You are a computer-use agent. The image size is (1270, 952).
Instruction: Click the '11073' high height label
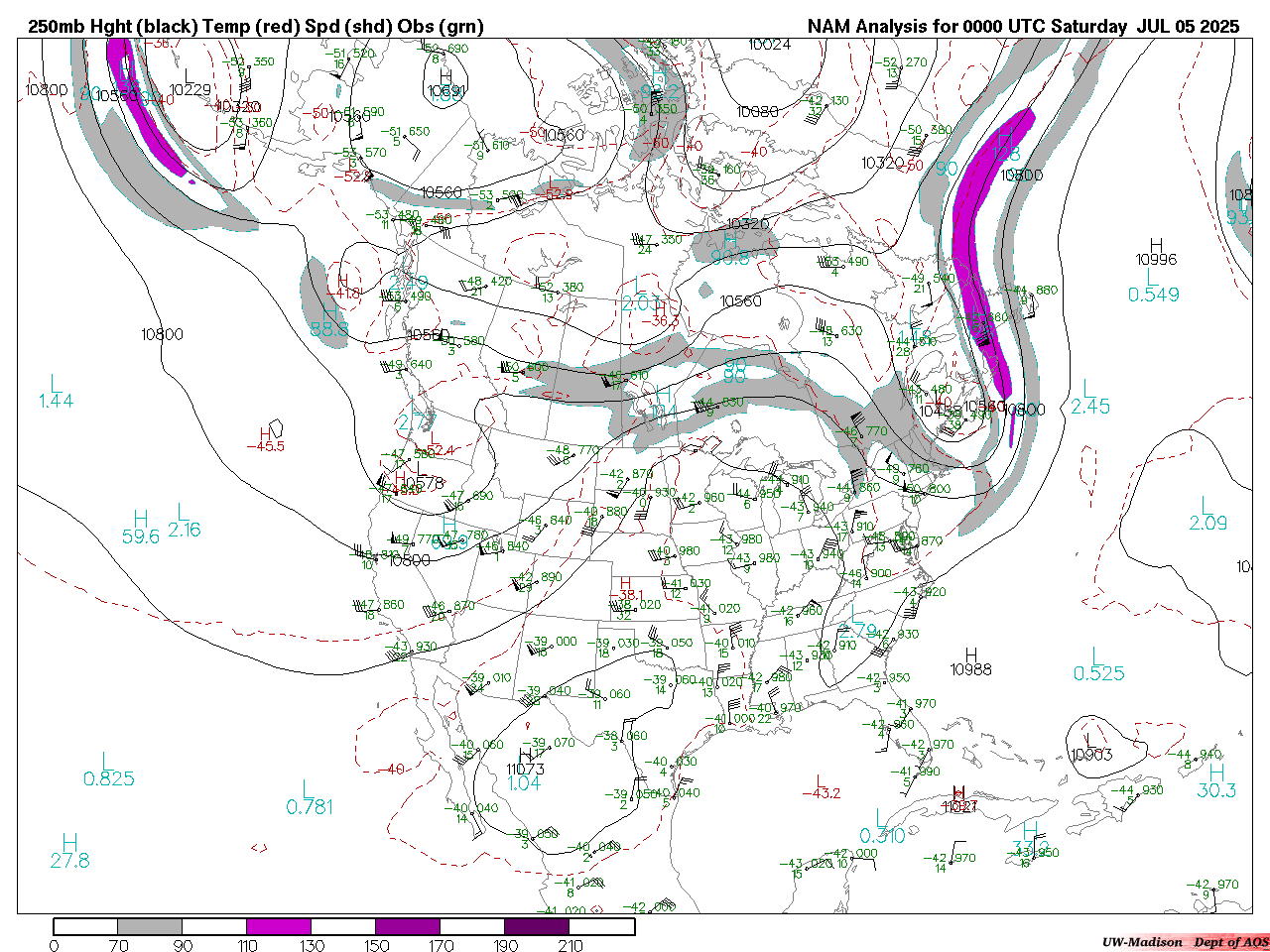coord(526,769)
